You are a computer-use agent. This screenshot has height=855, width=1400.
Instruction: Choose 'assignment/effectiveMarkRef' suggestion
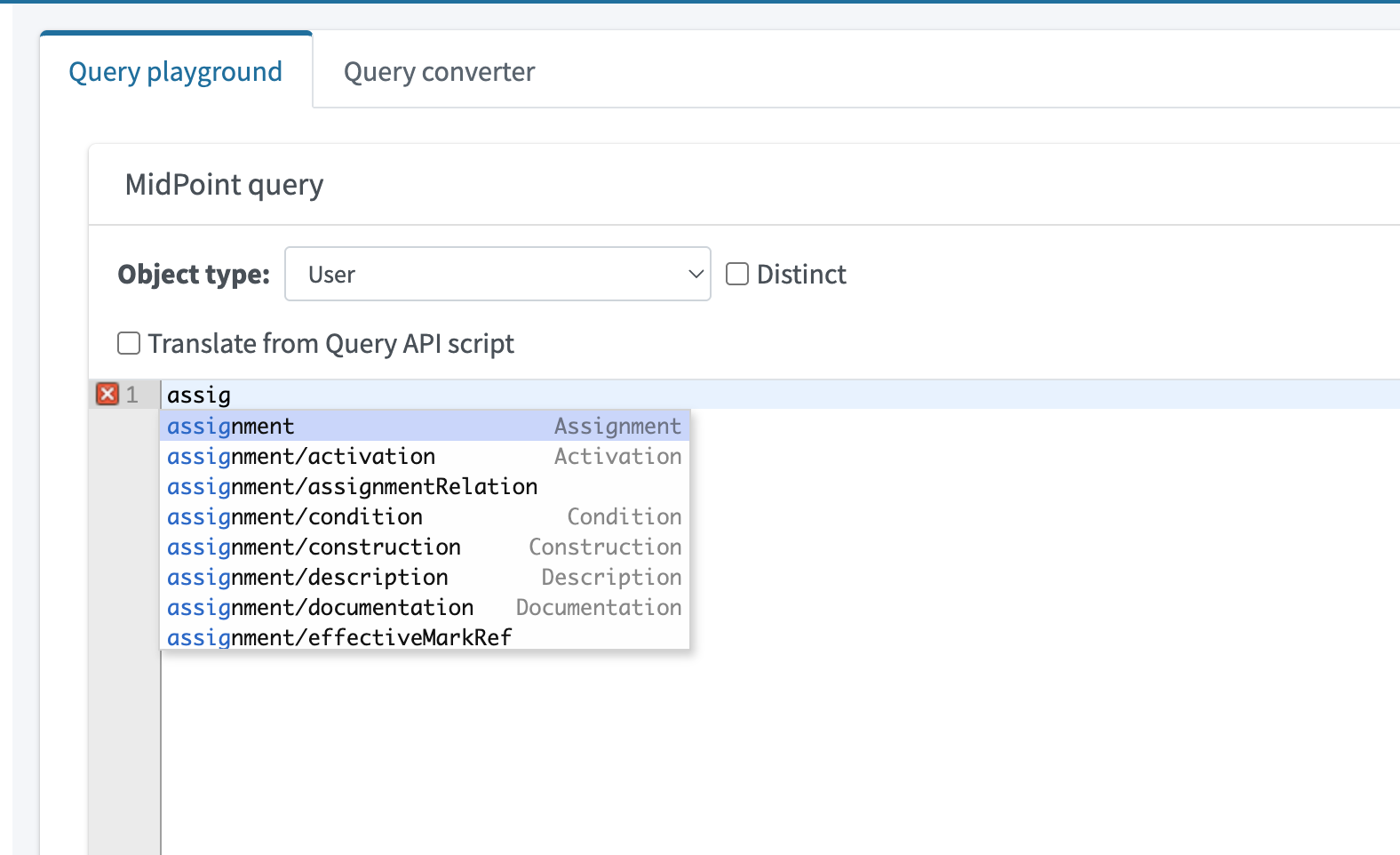tap(425, 636)
